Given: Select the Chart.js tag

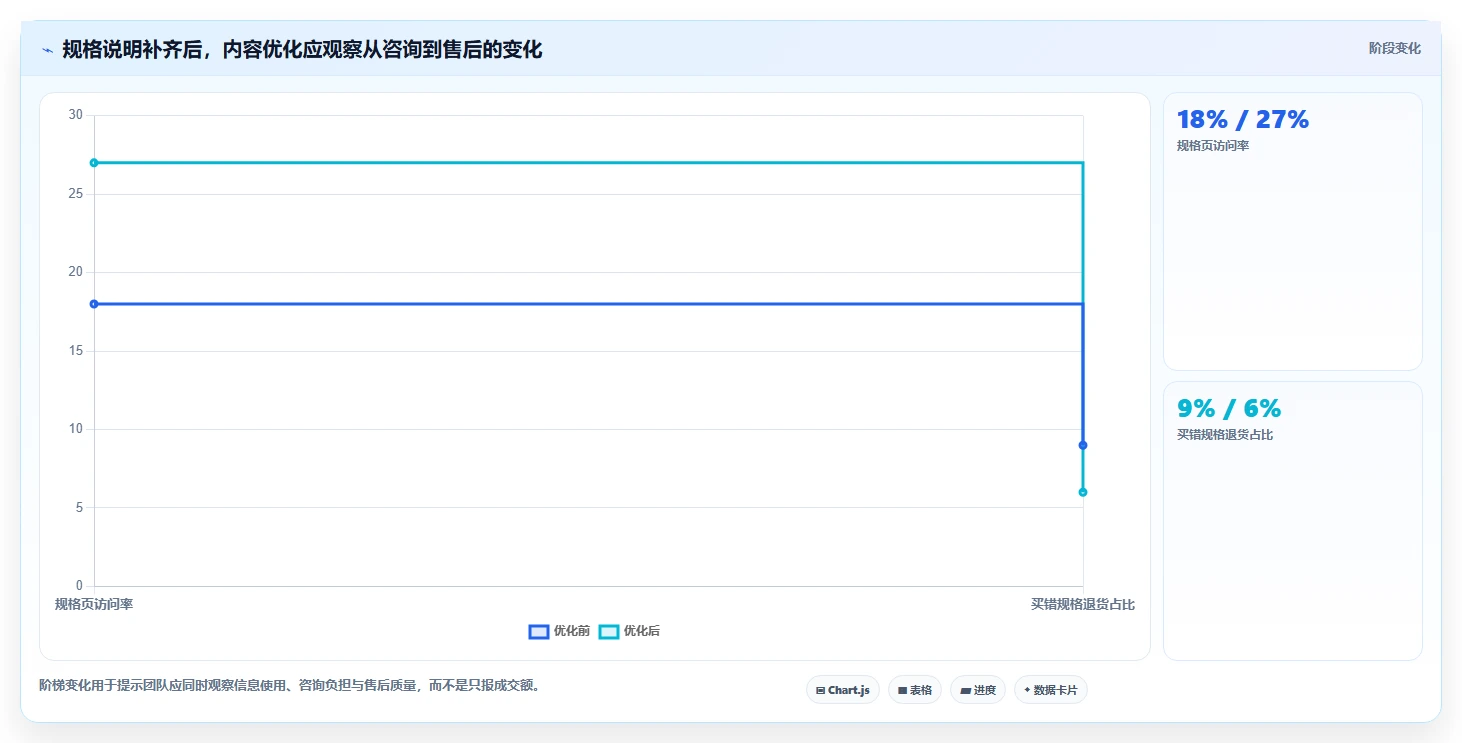Looking at the screenshot, I should 843,690.
